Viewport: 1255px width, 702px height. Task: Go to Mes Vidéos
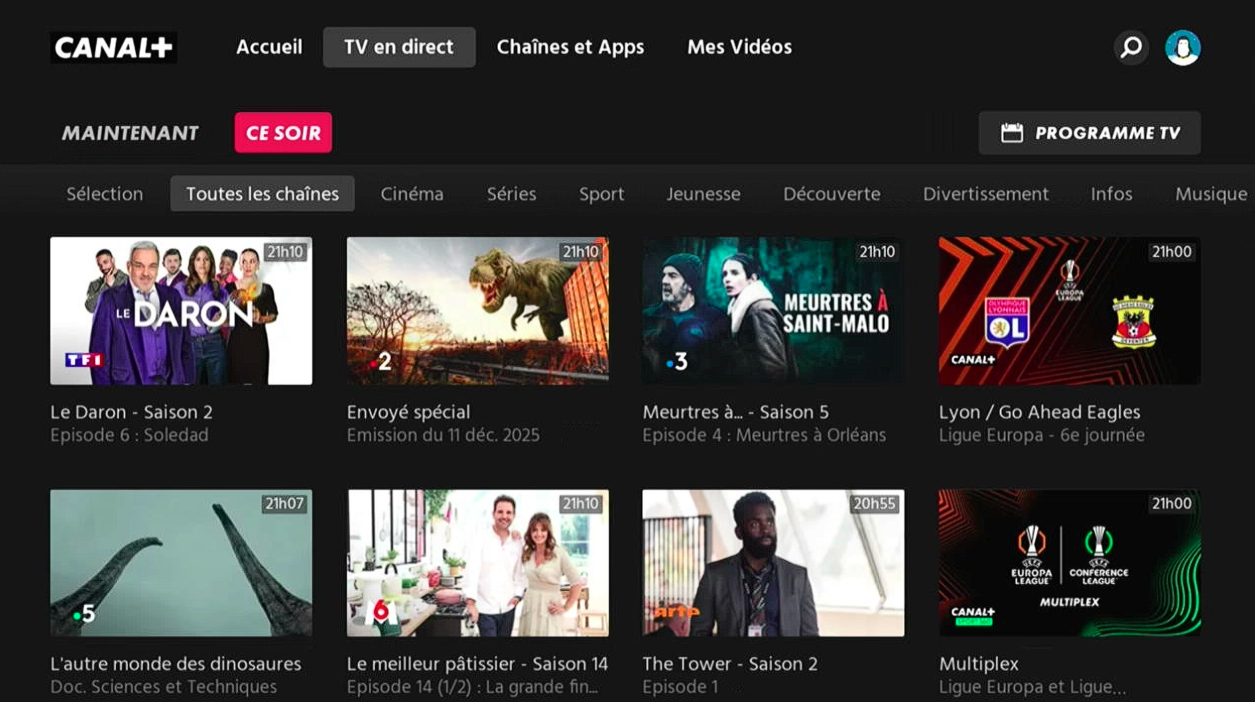(x=739, y=47)
